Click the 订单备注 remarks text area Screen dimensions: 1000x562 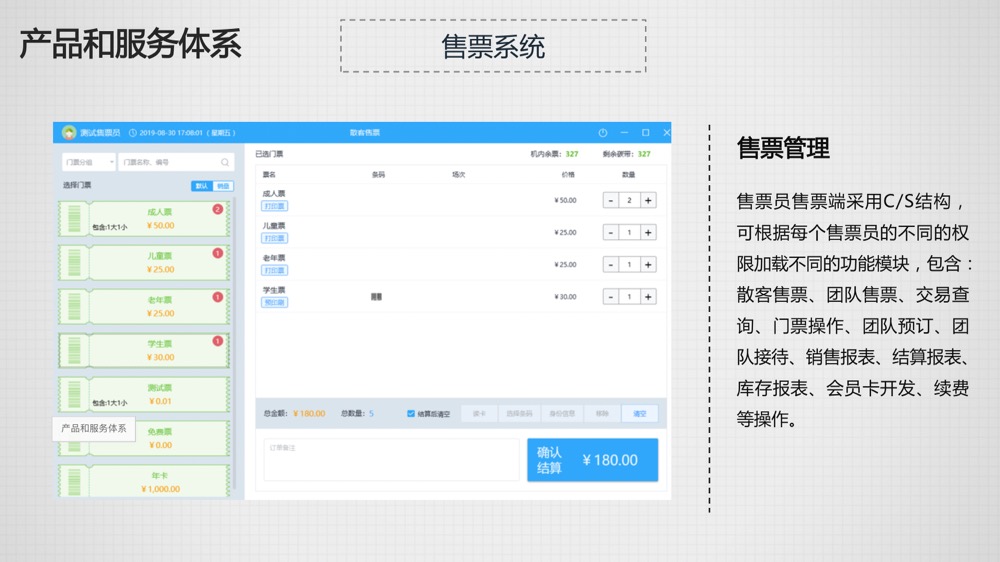[x=391, y=459]
